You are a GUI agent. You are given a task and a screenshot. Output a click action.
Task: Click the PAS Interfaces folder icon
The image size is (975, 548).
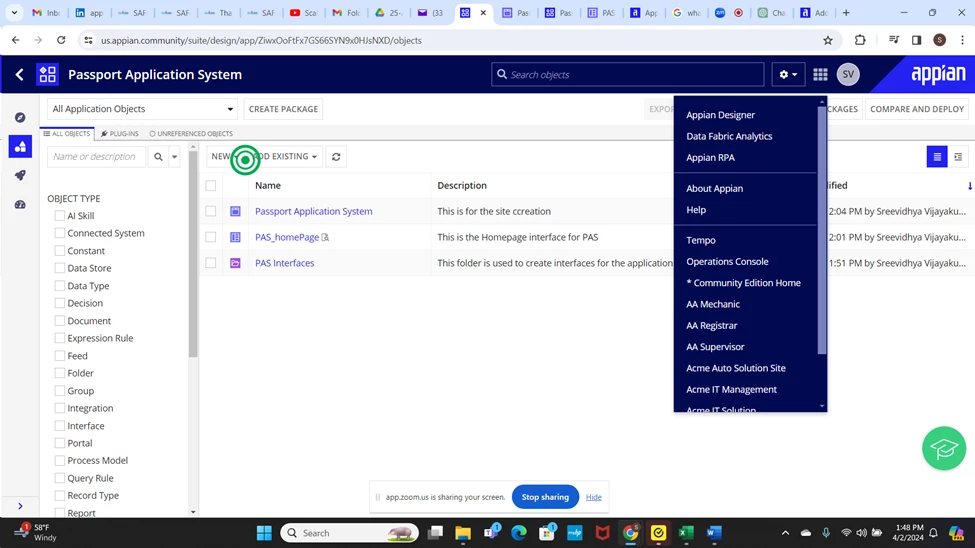pyautogui.click(x=235, y=263)
